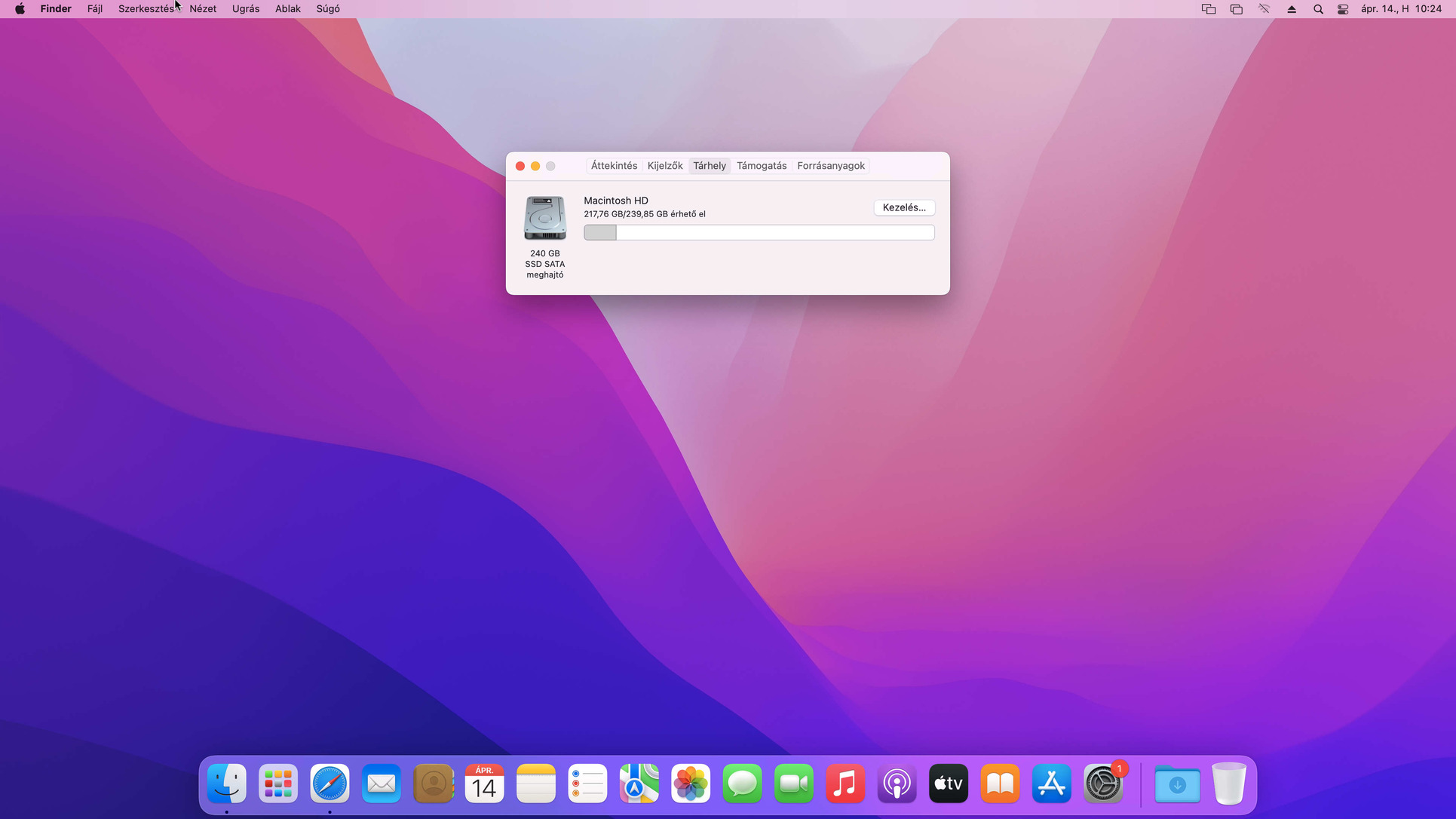Select the Kijelzők tab
This screenshot has width=1456, height=819.
click(x=664, y=166)
